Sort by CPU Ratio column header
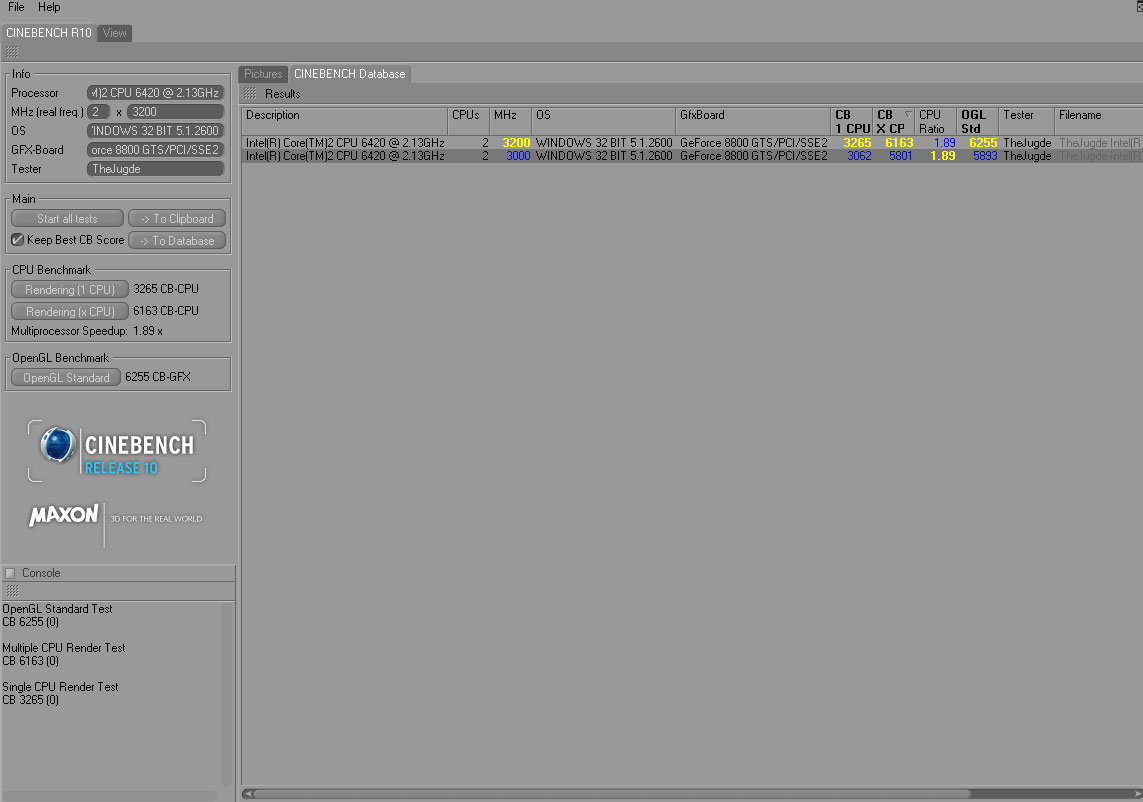Image resolution: width=1143 pixels, height=802 pixels. [x=935, y=121]
